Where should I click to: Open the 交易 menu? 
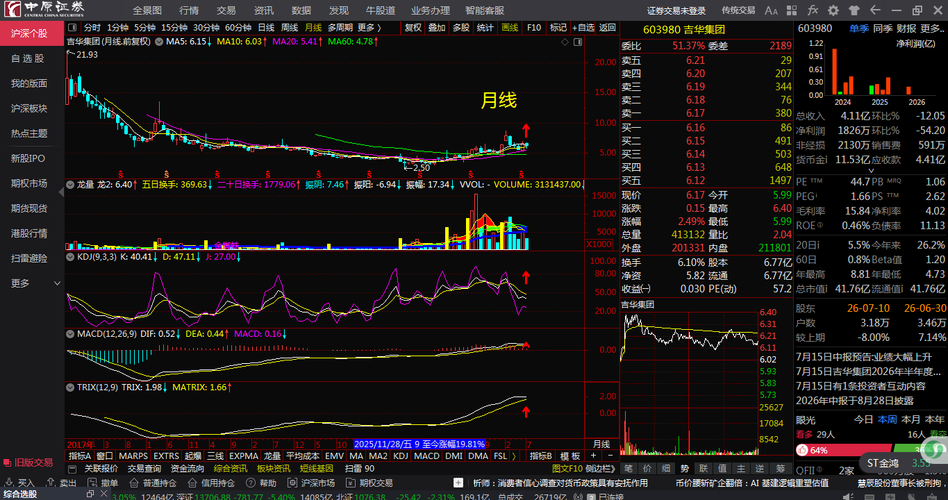pos(226,10)
